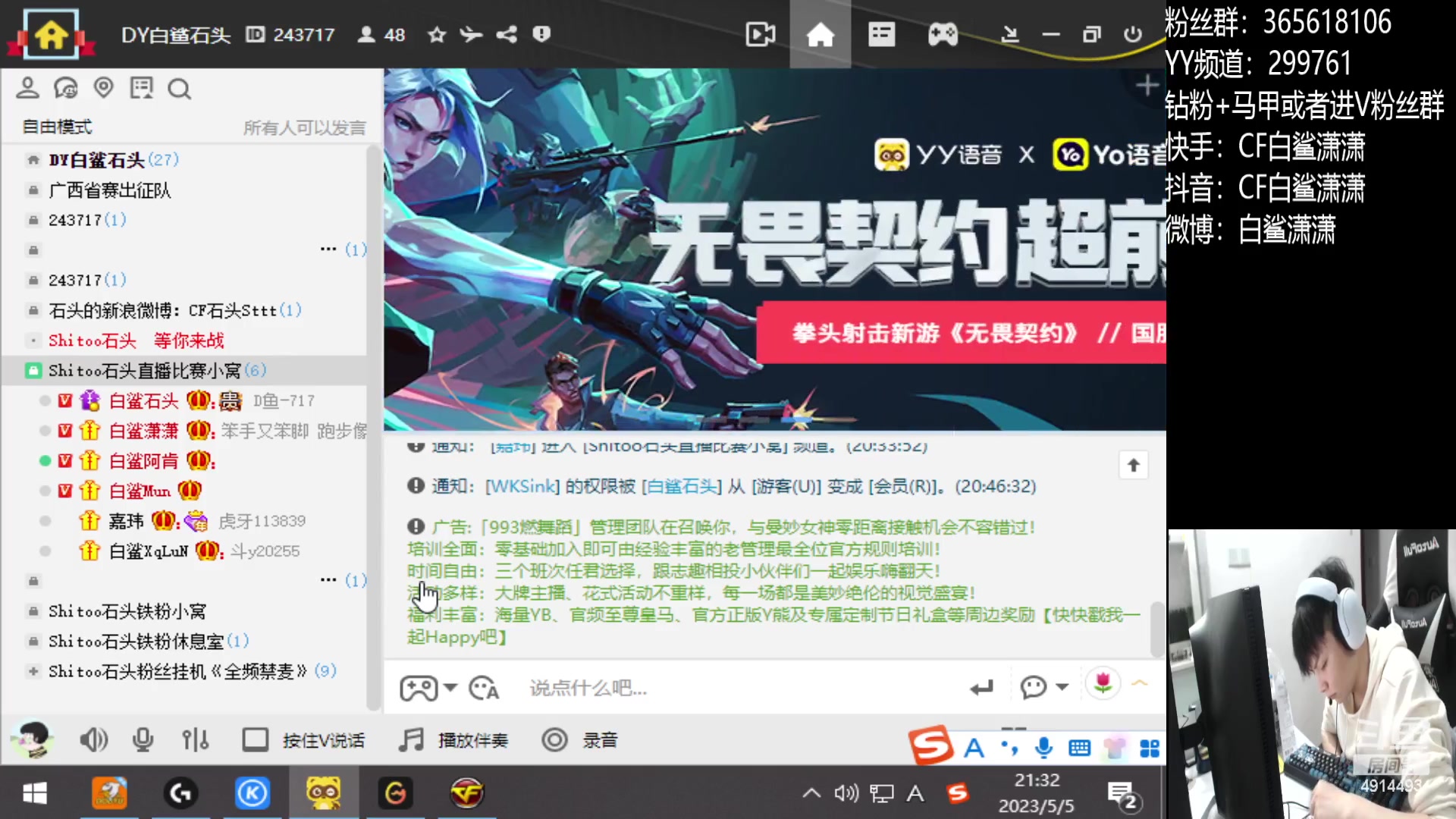Open the channel template list tab
Viewport: 1456px width, 819px height.
point(881,35)
